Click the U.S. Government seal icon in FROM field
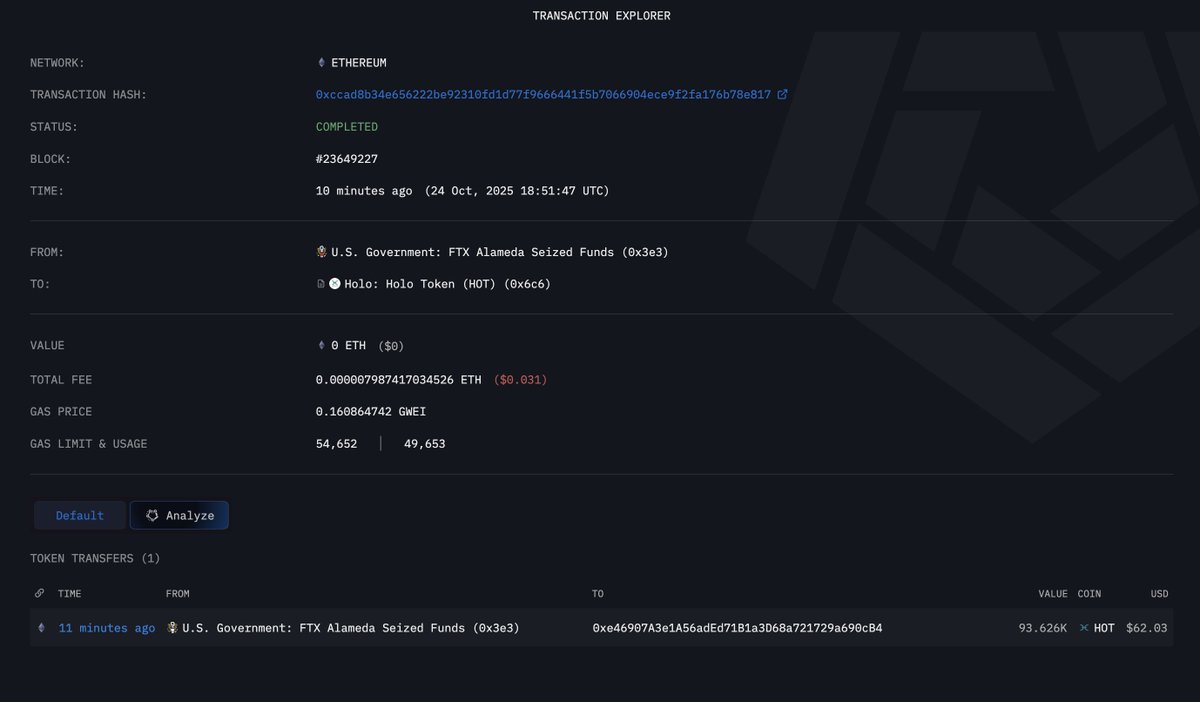The width and height of the screenshot is (1200, 702). point(321,252)
